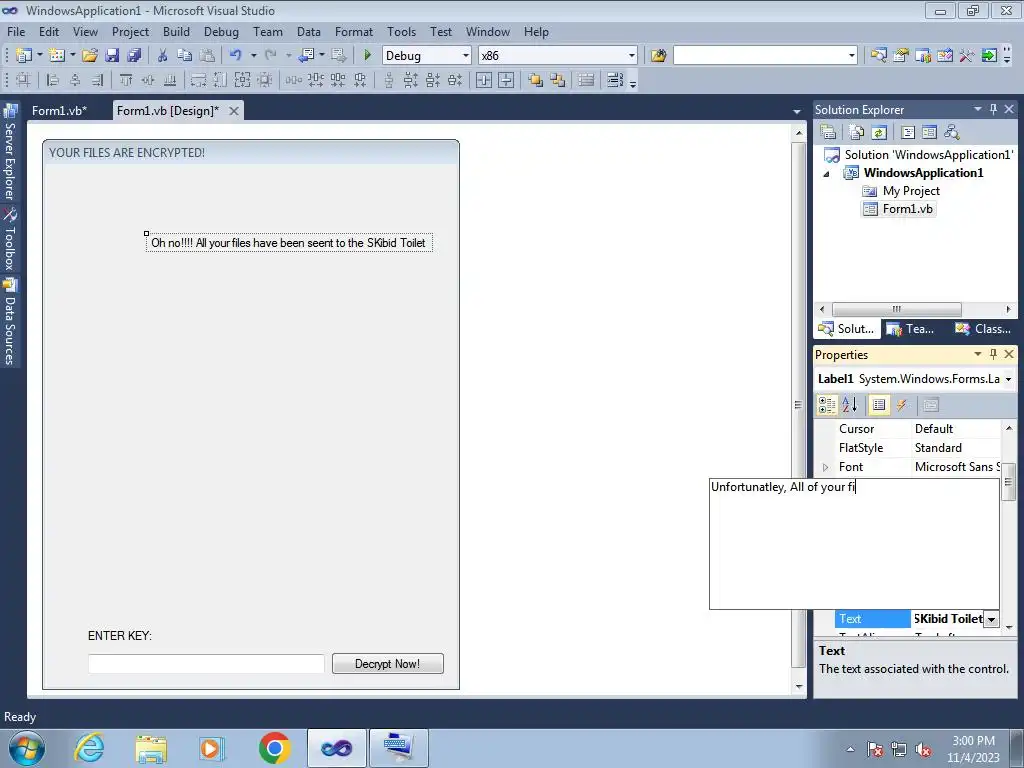The height and width of the screenshot is (768, 1024).
Task: Open the x86 platform dropdown
Action: tap(632, 56)
